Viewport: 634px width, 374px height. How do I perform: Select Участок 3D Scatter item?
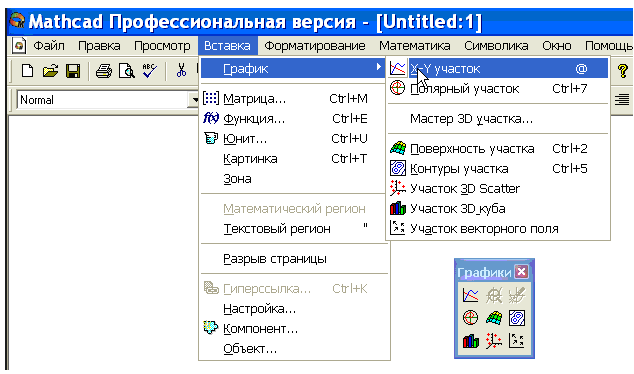[498, 188]
